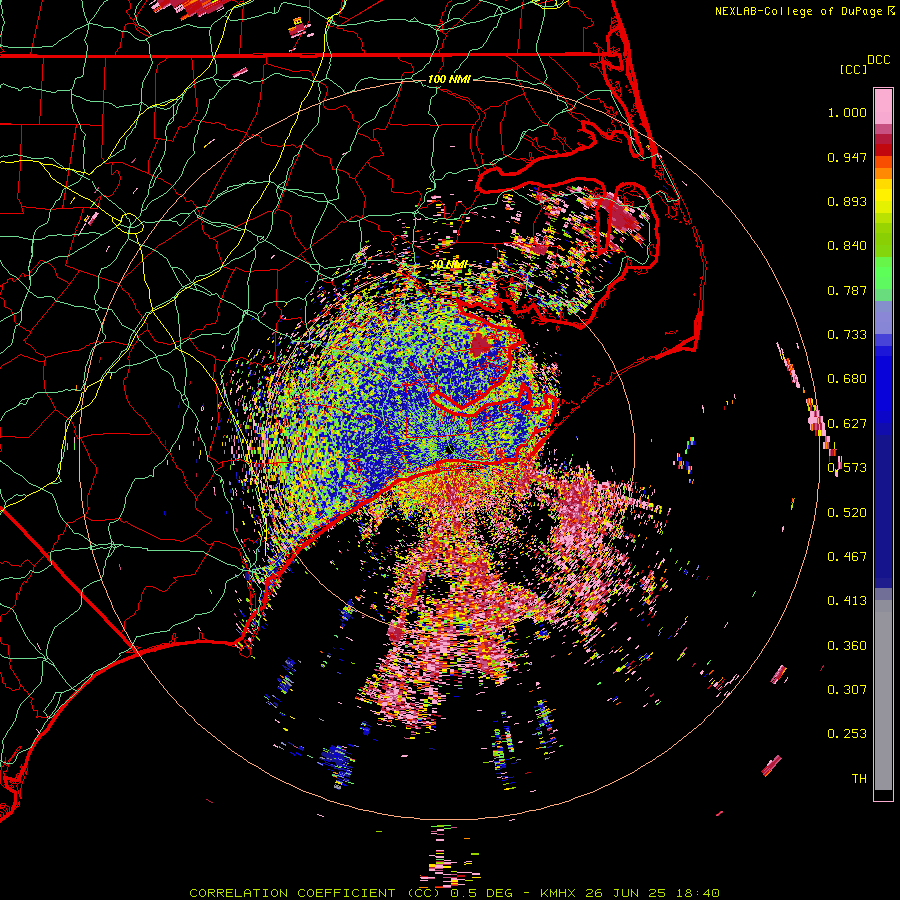Pick the light pink swatch on color bar
The width and height of the screenshot is (900, 900).
(x=883, y=106)
